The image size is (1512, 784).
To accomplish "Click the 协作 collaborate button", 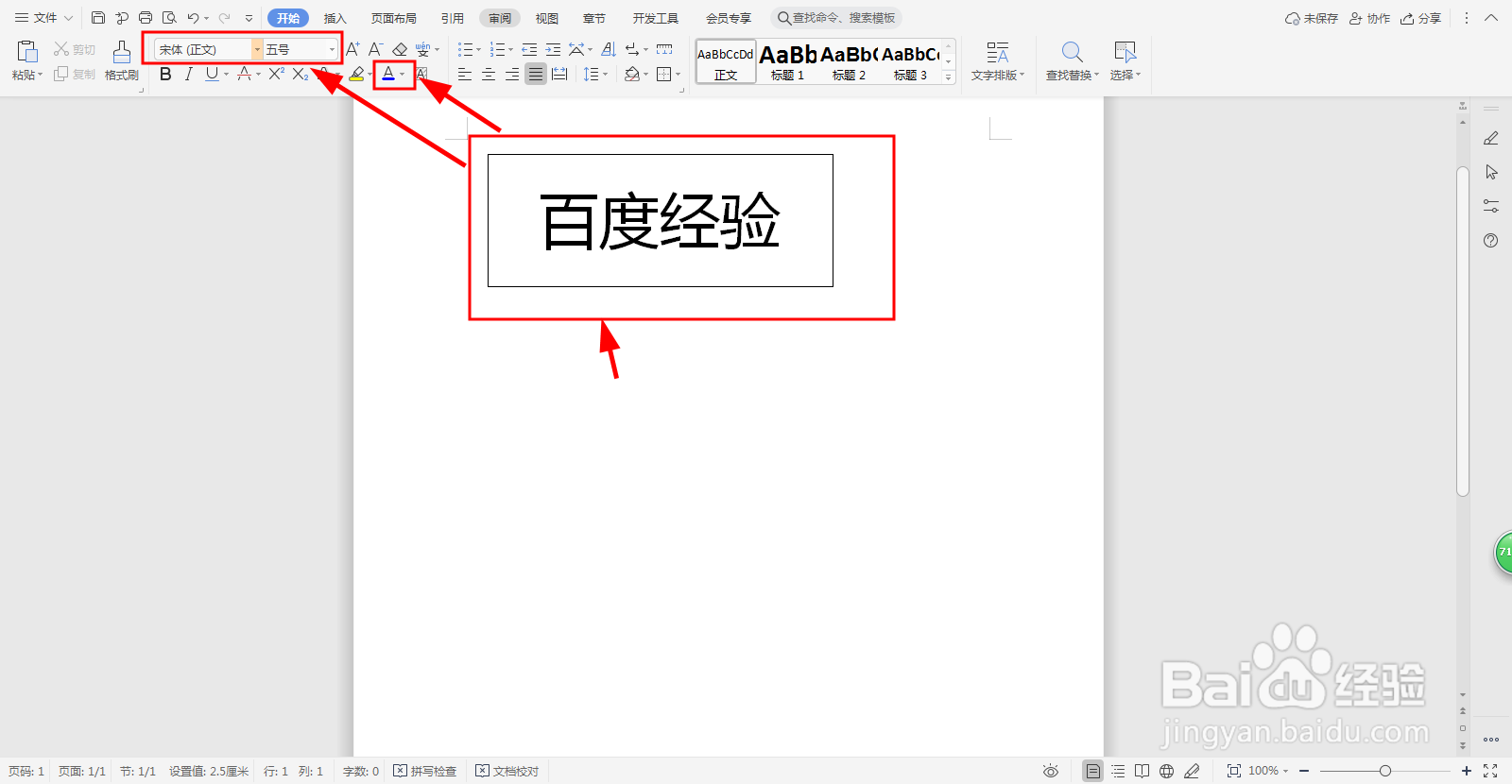I will (1369, 18).
